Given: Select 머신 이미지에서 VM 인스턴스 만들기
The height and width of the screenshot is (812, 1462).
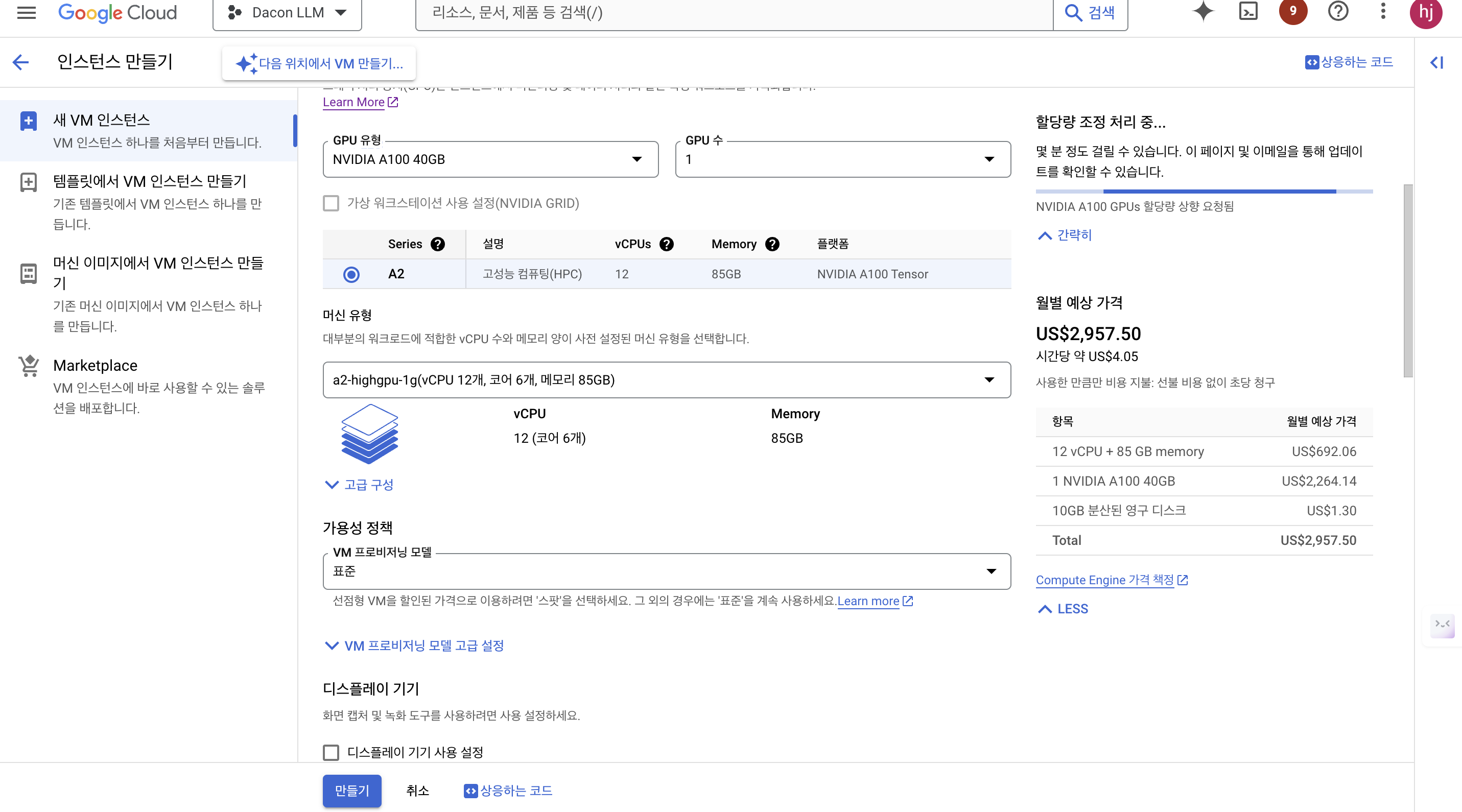Looking at the screenshot, I should pyautogui.click(x=149, y=294).
